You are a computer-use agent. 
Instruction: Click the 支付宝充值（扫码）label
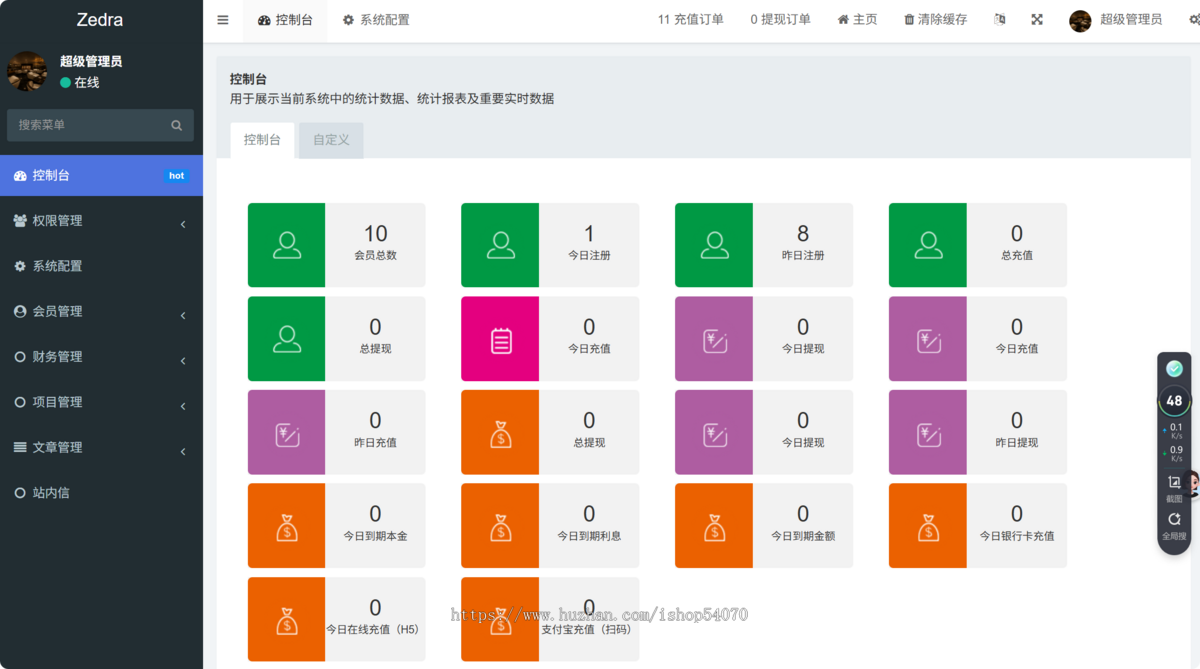(x=586, y=630)
